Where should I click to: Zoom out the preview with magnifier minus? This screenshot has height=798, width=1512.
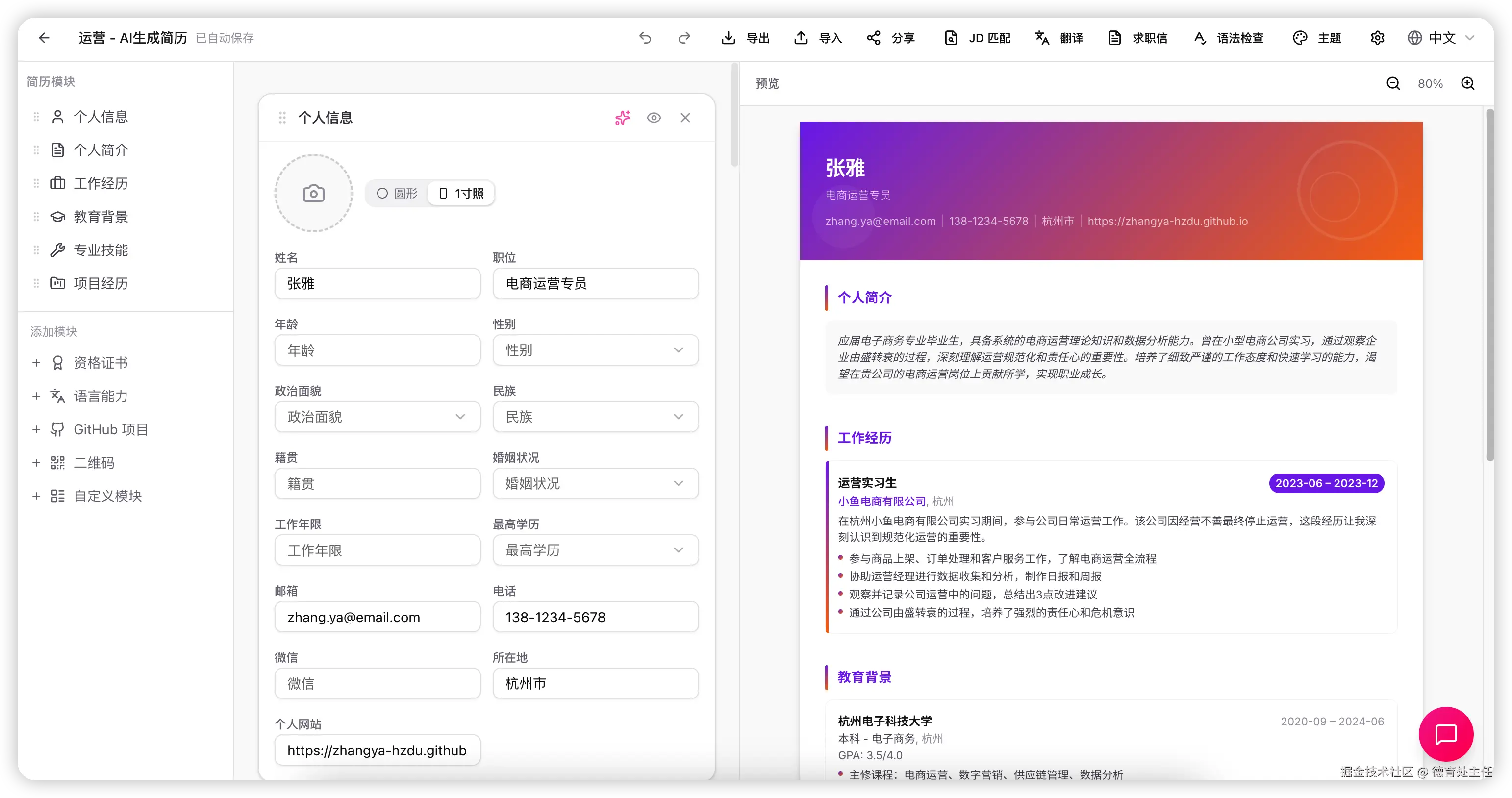coord(1393,83)
